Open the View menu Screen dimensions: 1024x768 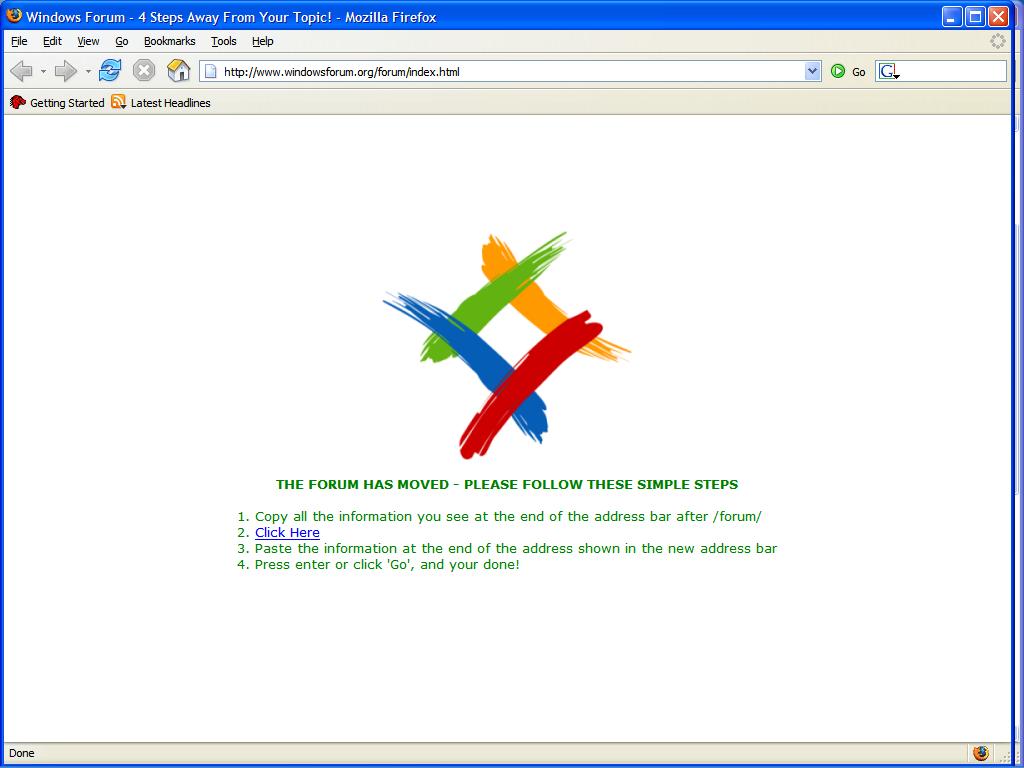tap(88, 41)
